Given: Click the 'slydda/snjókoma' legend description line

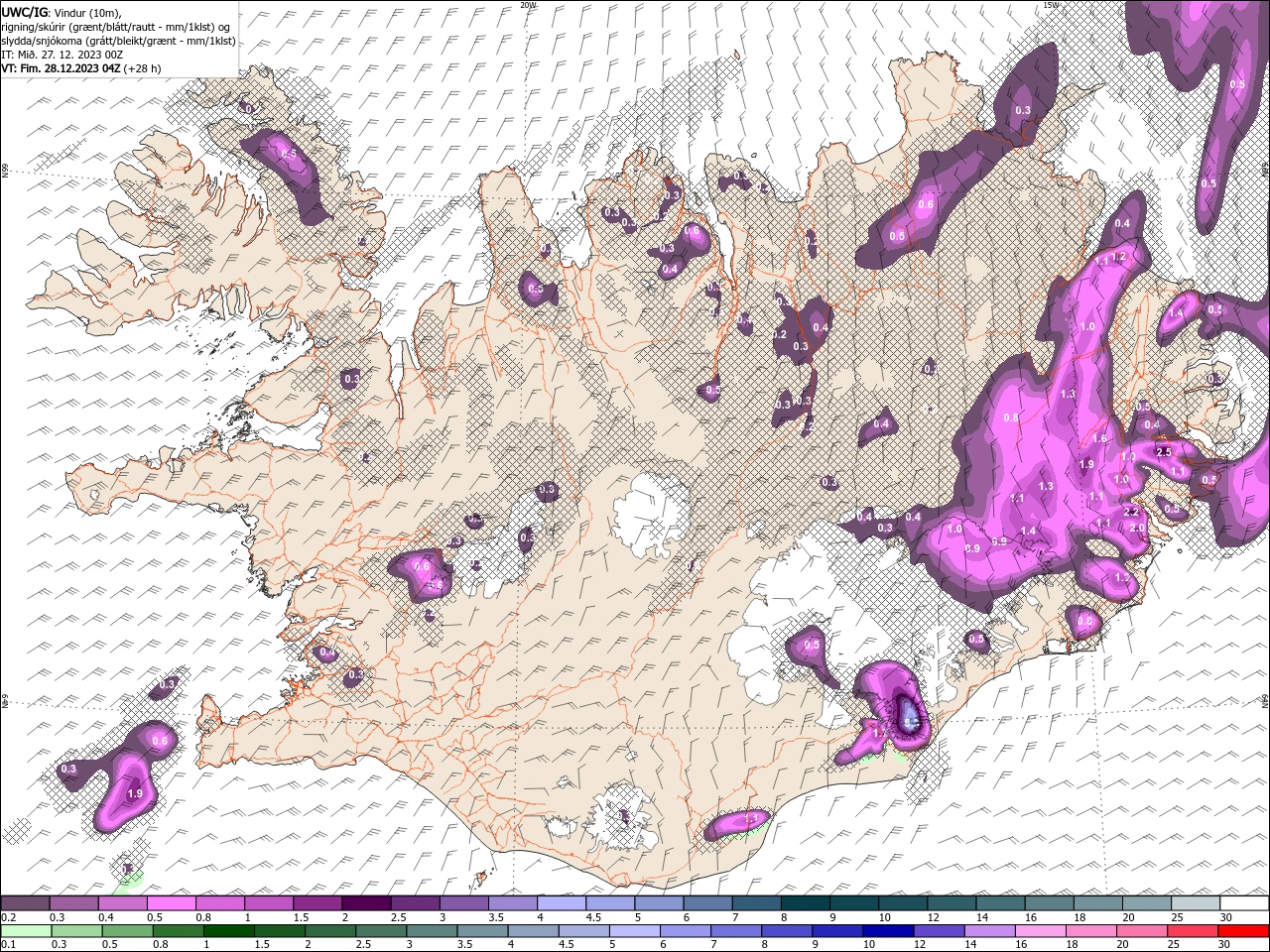Looking at the screenshot, I should 118,41.
